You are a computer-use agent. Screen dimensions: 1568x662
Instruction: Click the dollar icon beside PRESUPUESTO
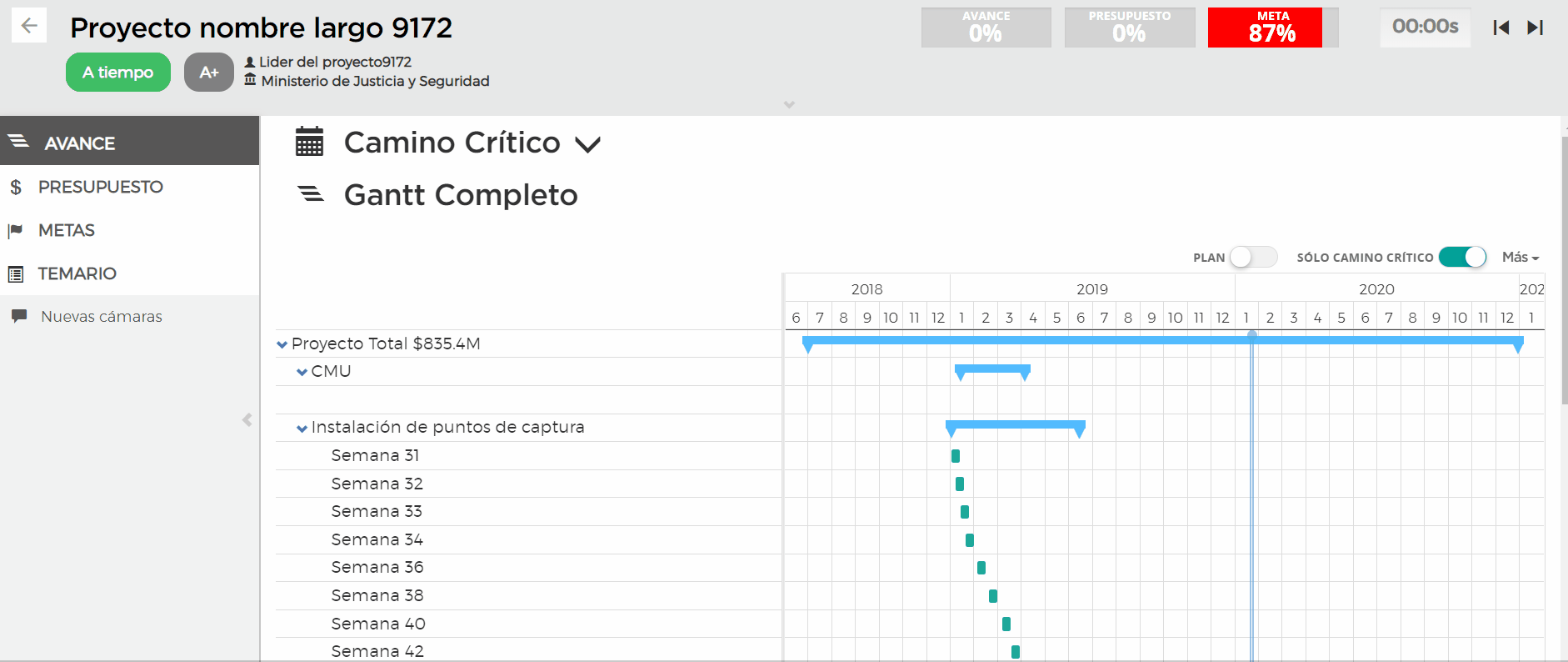pos(16,188)
